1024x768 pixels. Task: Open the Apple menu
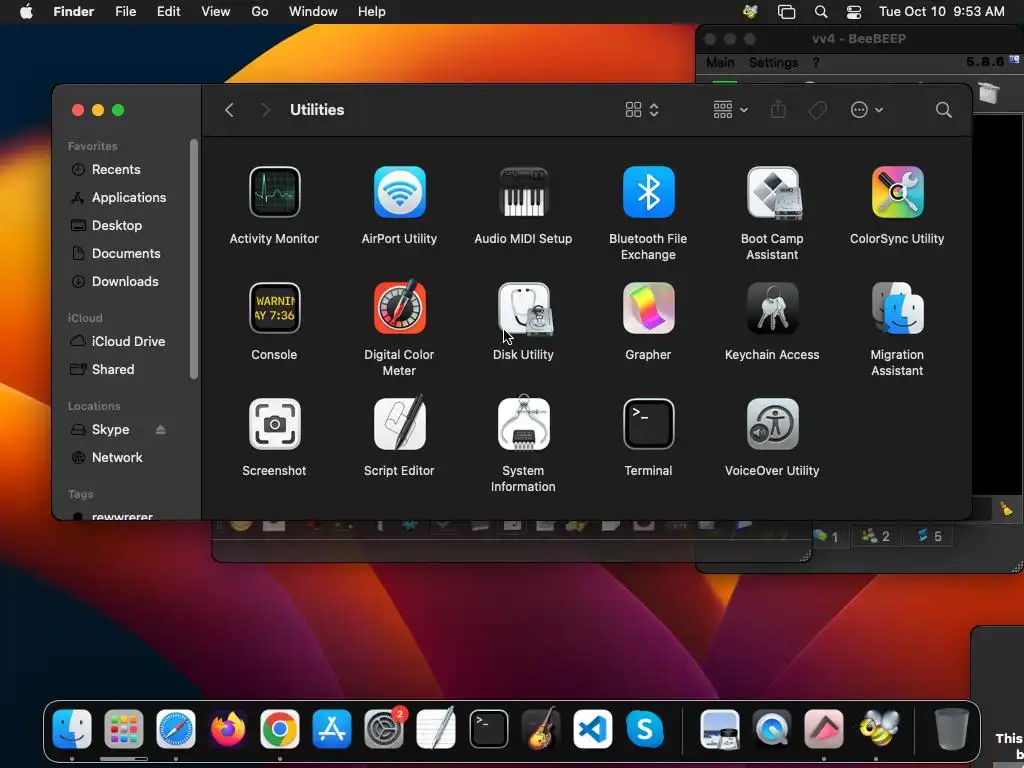click(26, 12)
